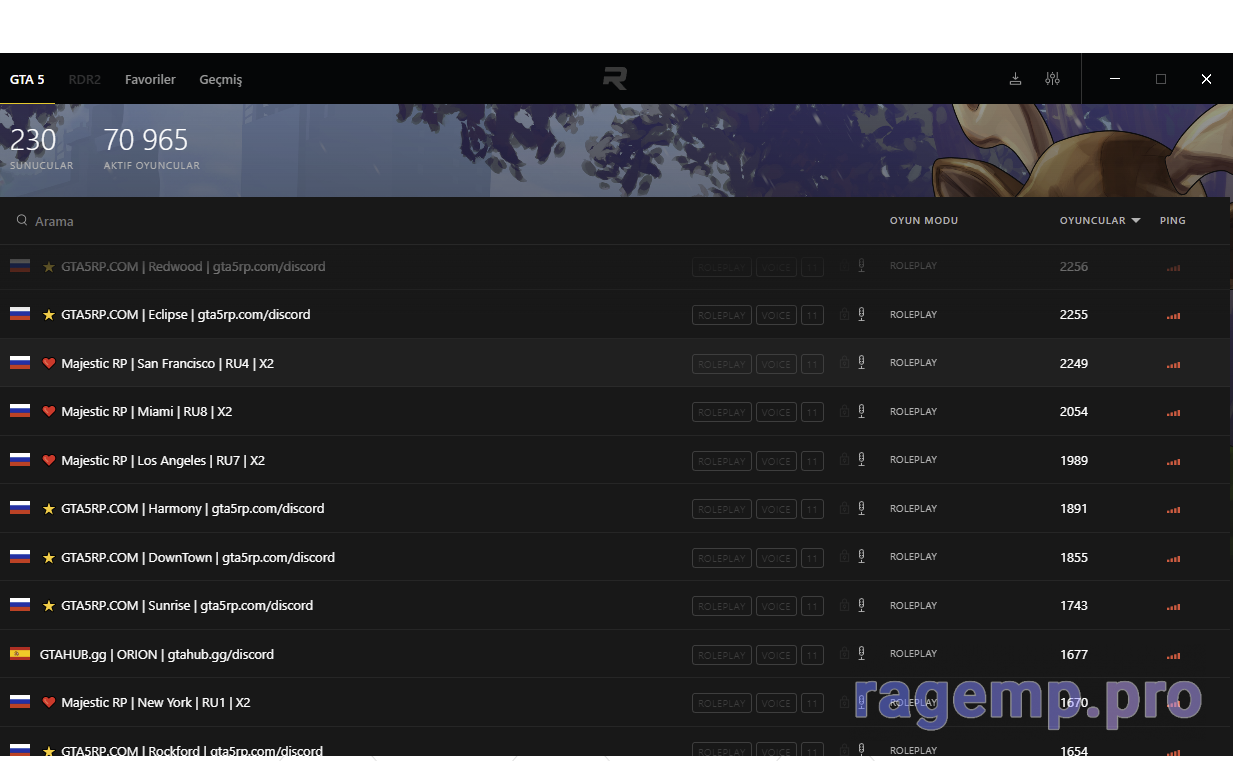Click the RAGE logo in title bar
The width and height of the screenshot is (1233, 761).
(615, 79)
